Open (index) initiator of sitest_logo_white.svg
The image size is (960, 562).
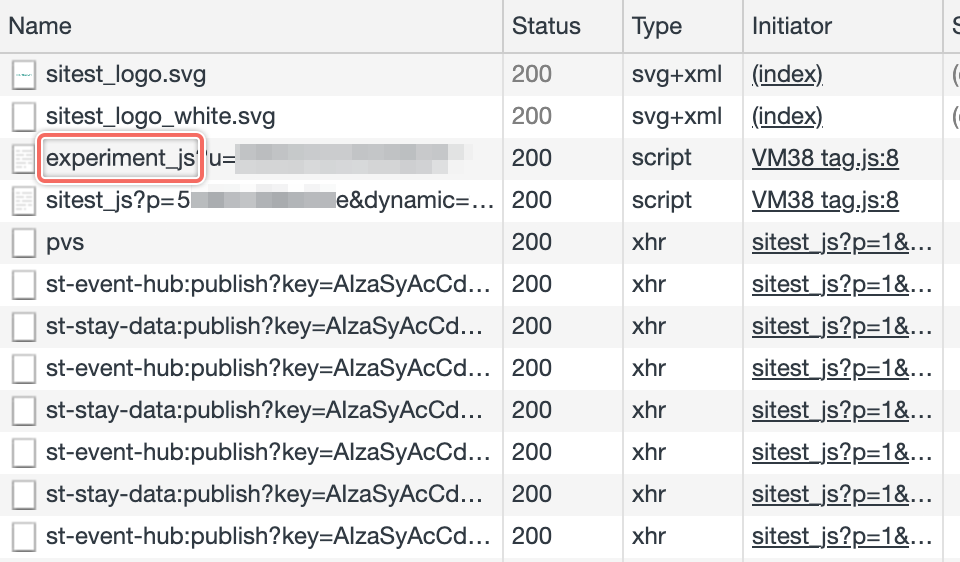pos(787,117)
